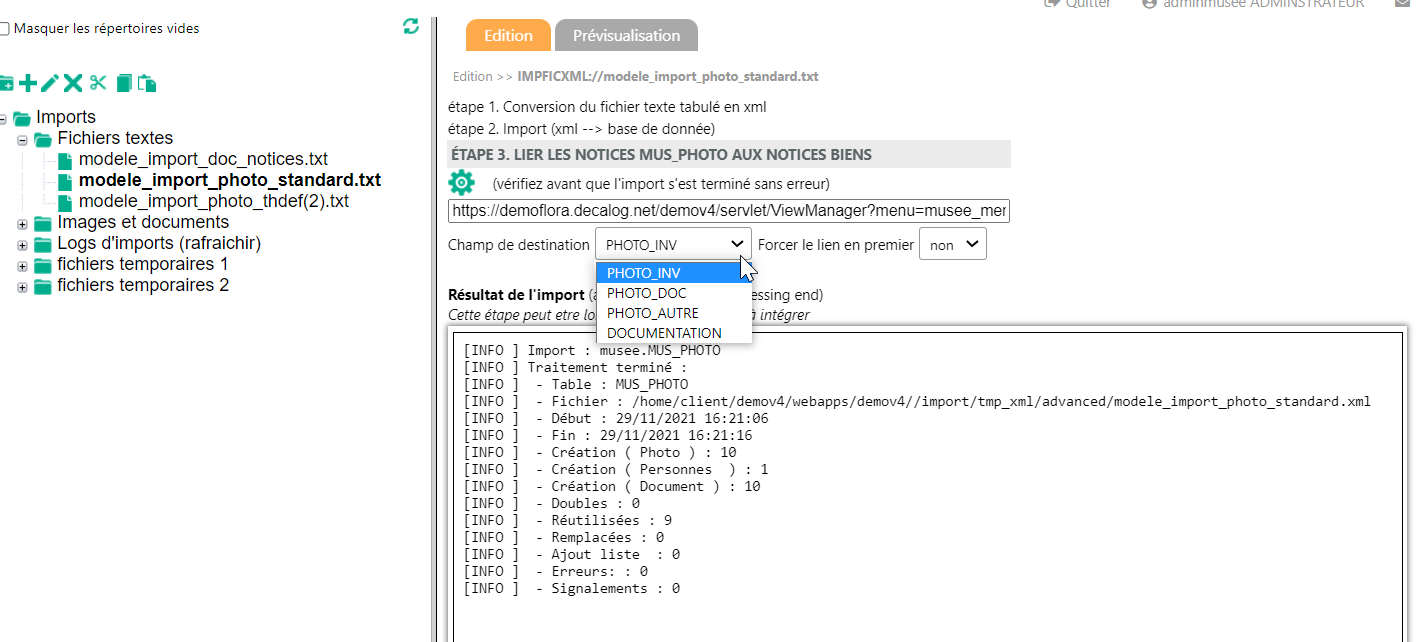Open the fichiers temporaires 2 label
Image resolution: width=1420 pixels, height=642 pixels.
(x=143, y=286)
